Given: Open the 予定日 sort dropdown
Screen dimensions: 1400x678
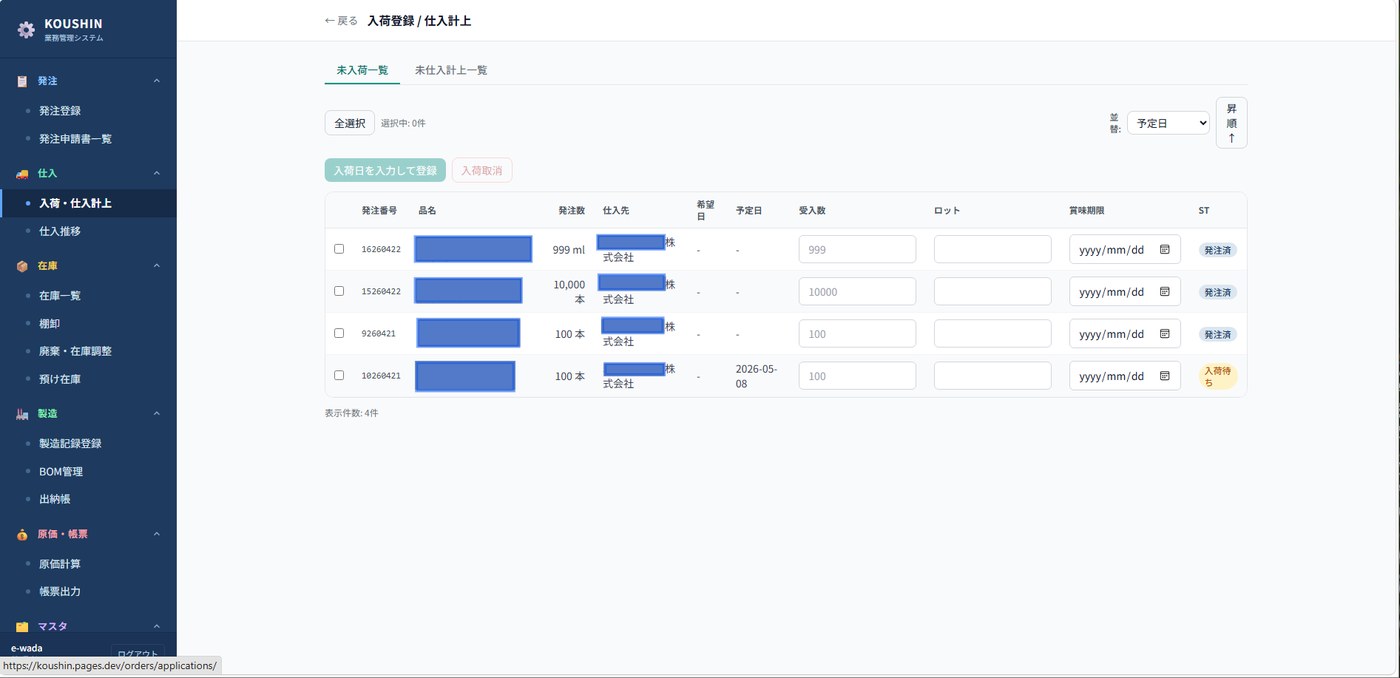Looking at the screenshot, I should click(1168, 123).
